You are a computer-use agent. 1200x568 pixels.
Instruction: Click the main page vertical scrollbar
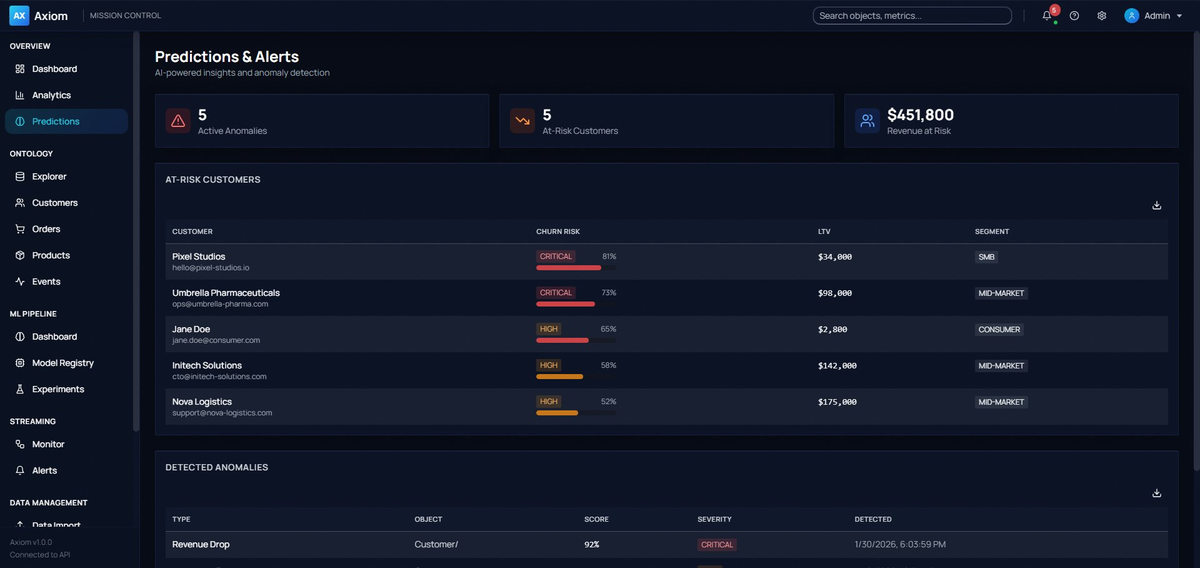pos(1196,250)
